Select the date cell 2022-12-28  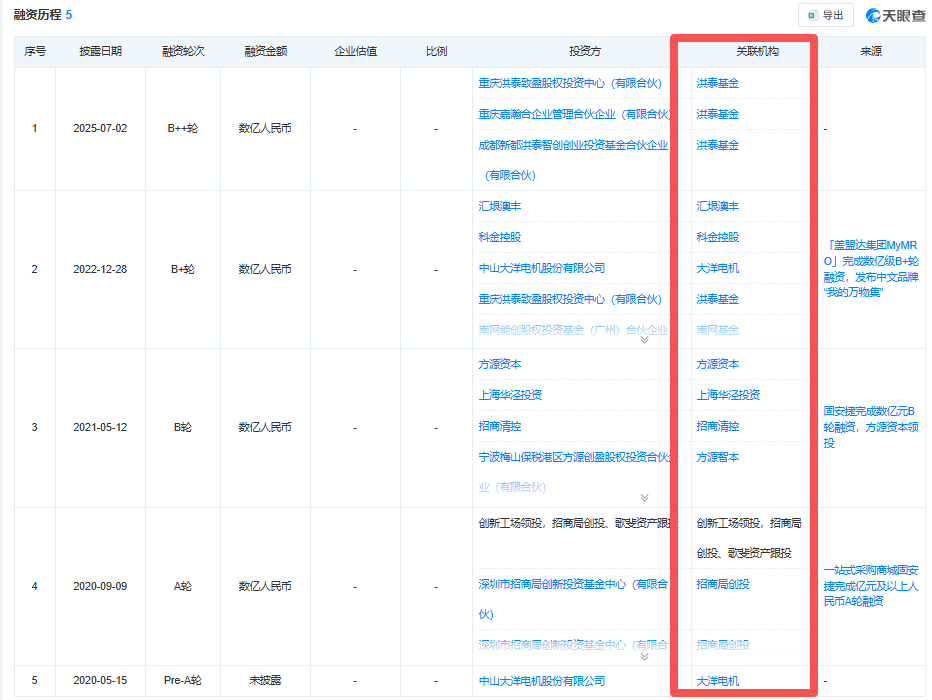click(100, 269)
